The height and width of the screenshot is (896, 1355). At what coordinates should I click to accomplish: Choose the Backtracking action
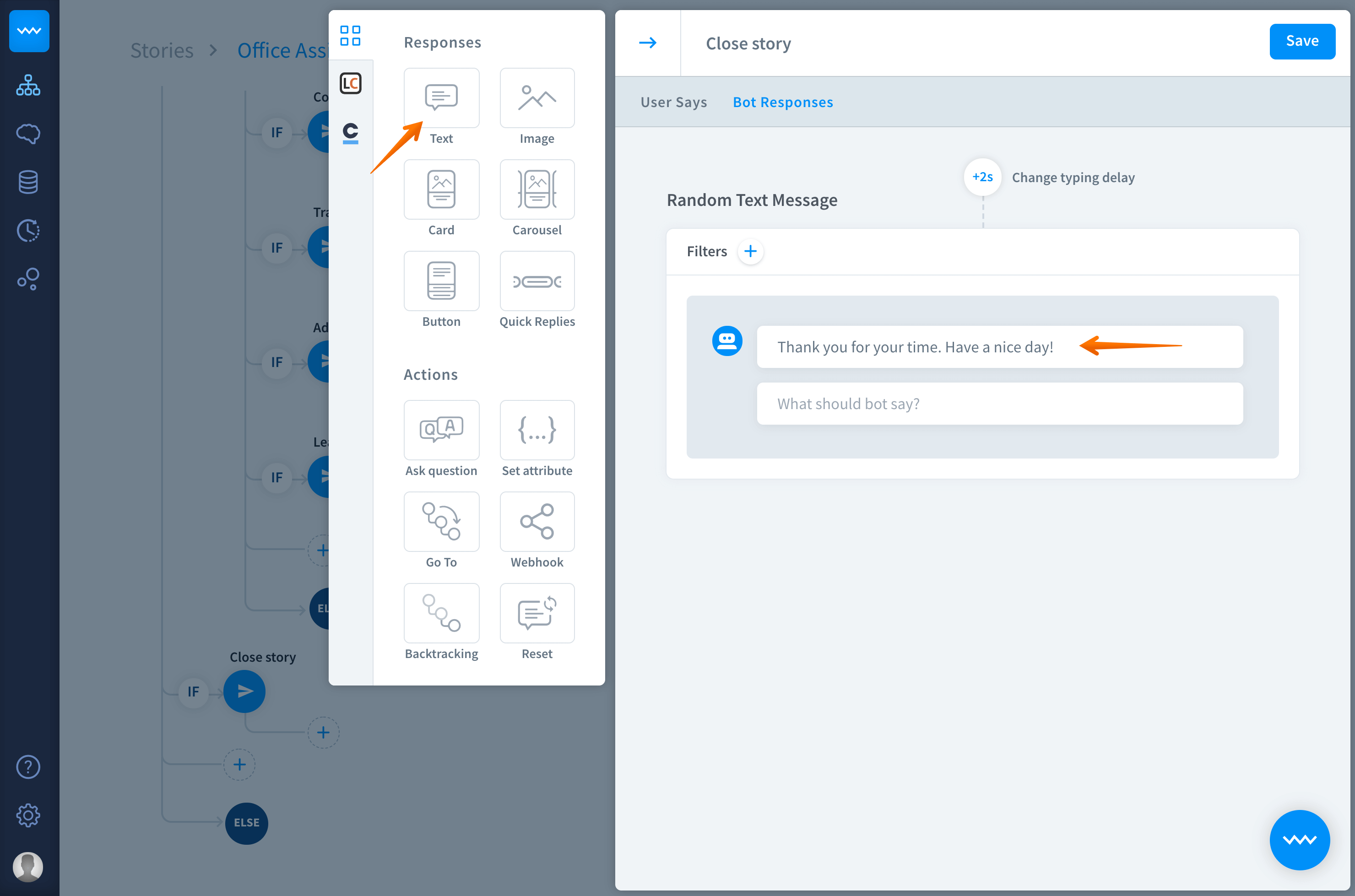(441, 613)
